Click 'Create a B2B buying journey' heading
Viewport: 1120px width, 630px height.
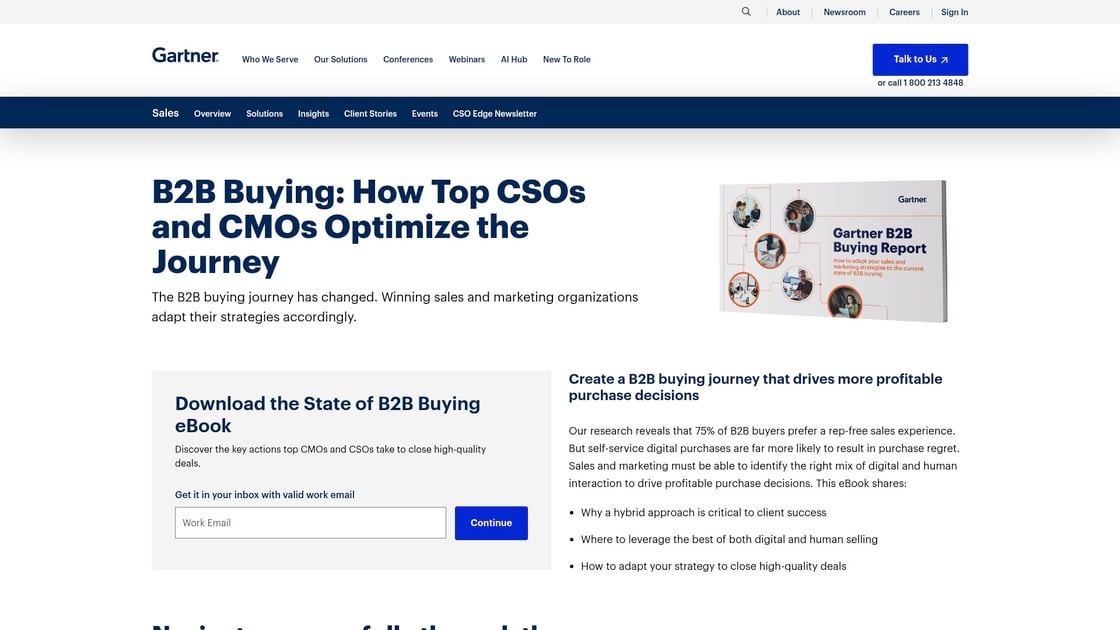(755, 387)
